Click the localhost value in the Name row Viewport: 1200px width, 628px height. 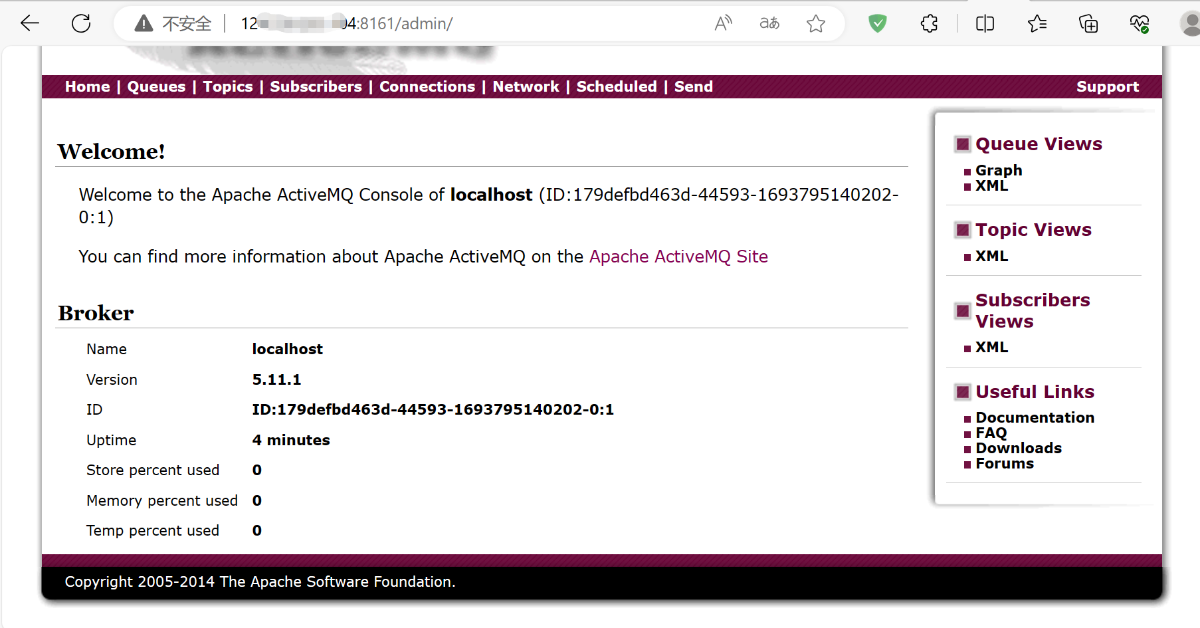point(288,350)
